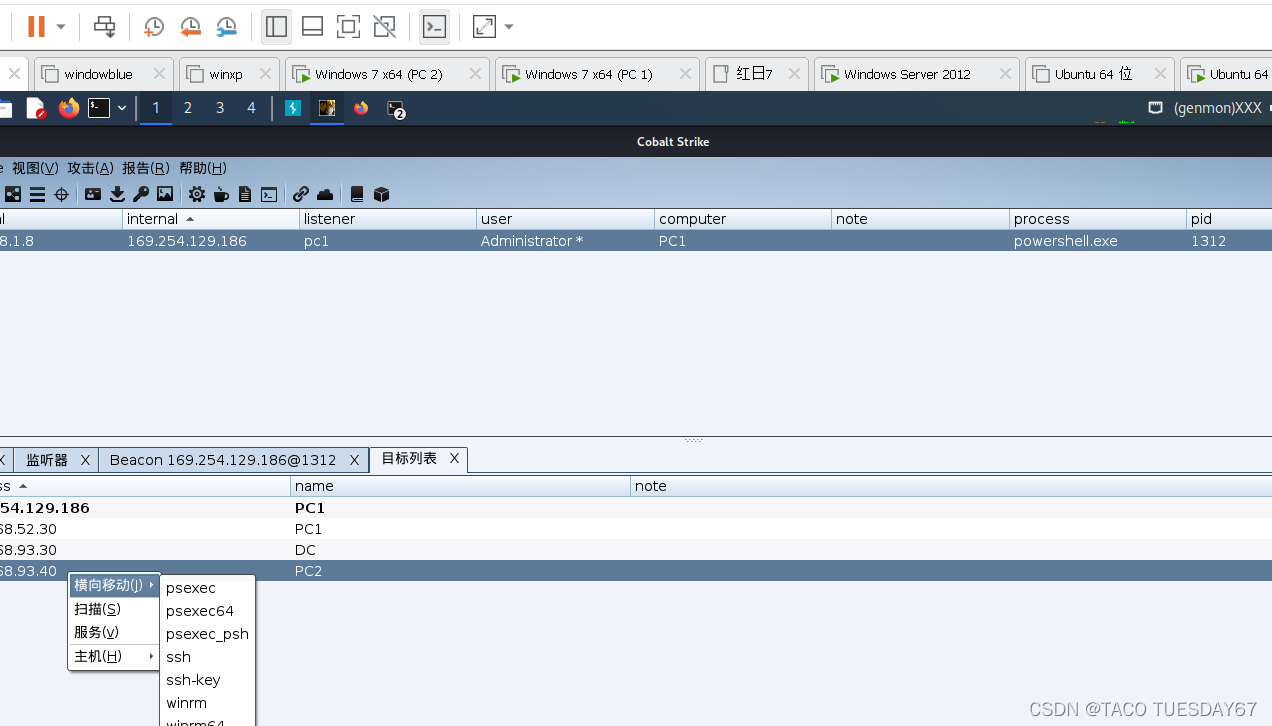Screen dimensions: 1272x726
Task: Show the session table list view icon
Action: pyautogui.click(x=37, y=194)
